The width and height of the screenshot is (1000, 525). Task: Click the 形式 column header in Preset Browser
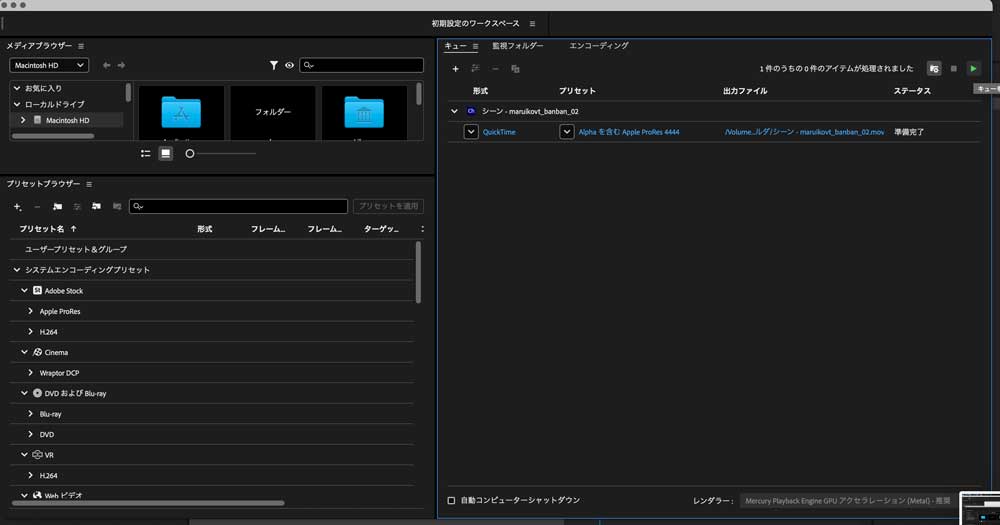point(205,229)
